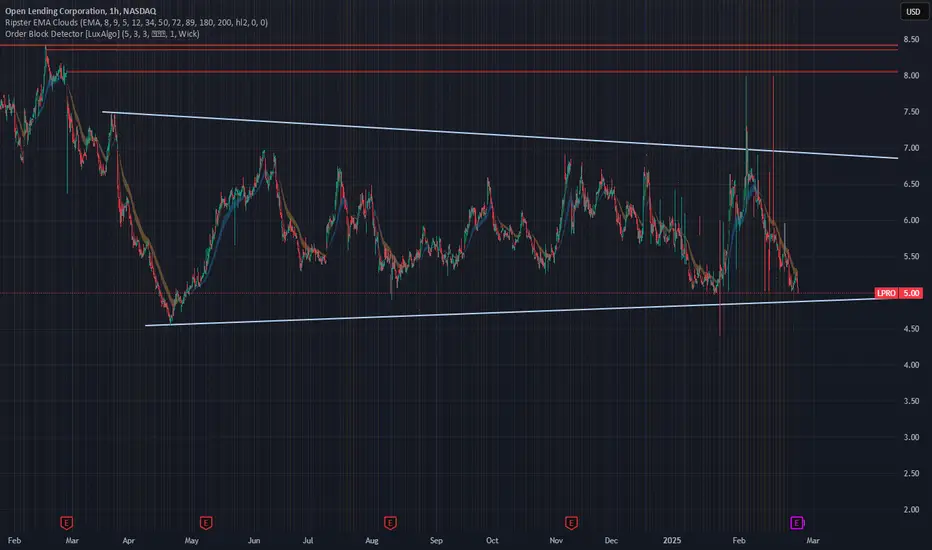Click the 6.00 price axis label
This screenshot has width=932, height=550.
911,221
